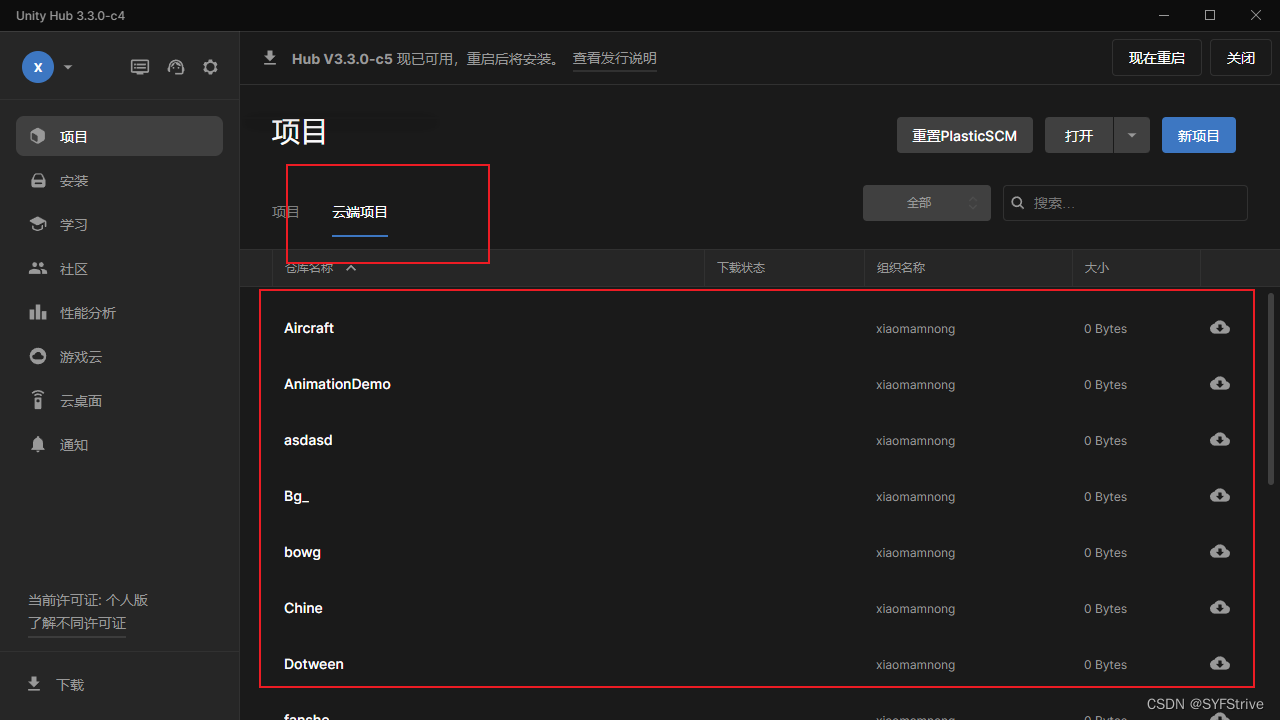Click the cloud download icon for Aircraft

(1220, 327)
